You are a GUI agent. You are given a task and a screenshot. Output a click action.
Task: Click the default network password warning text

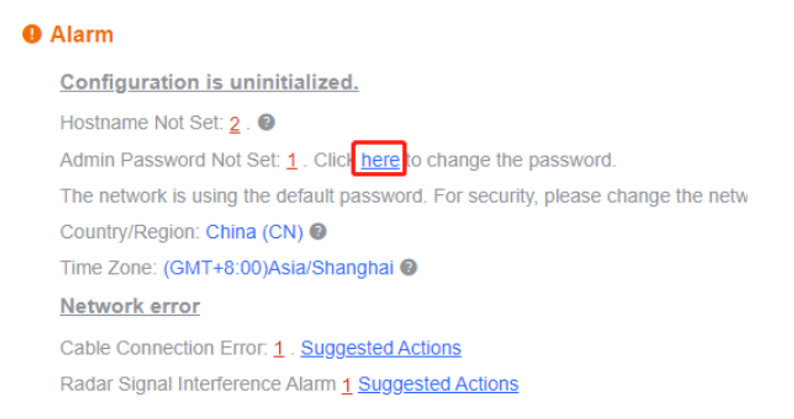(404, 196)
